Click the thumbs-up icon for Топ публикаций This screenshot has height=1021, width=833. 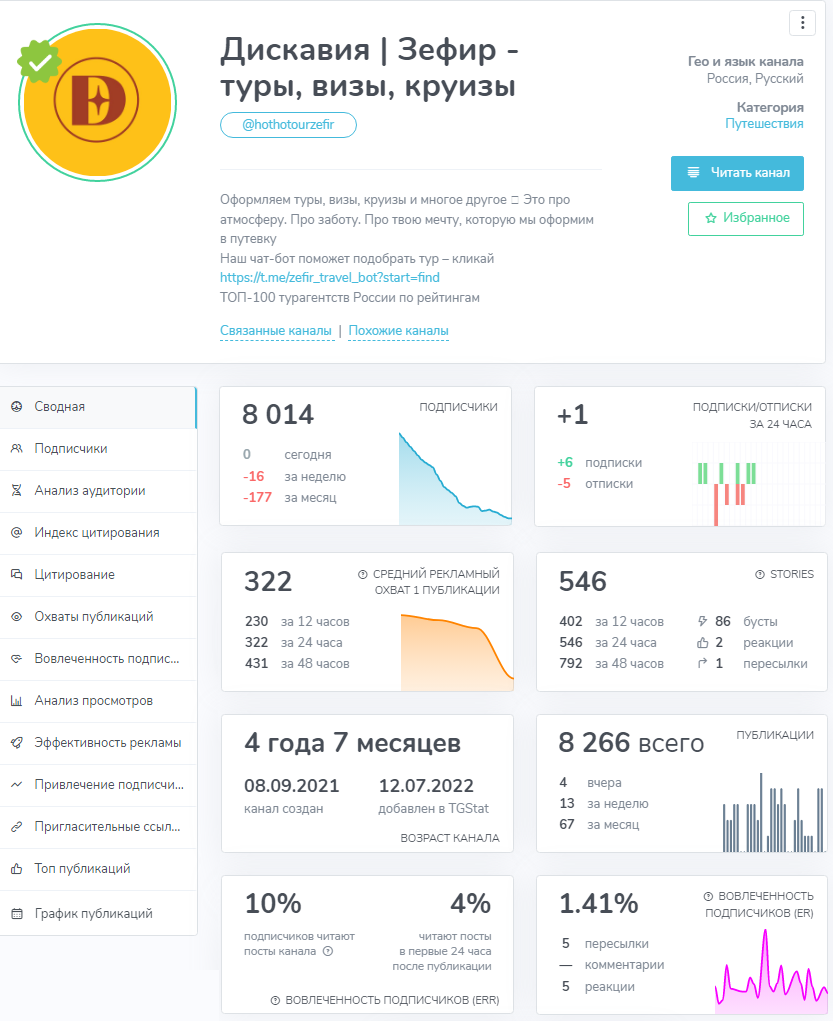pos(16,869)
